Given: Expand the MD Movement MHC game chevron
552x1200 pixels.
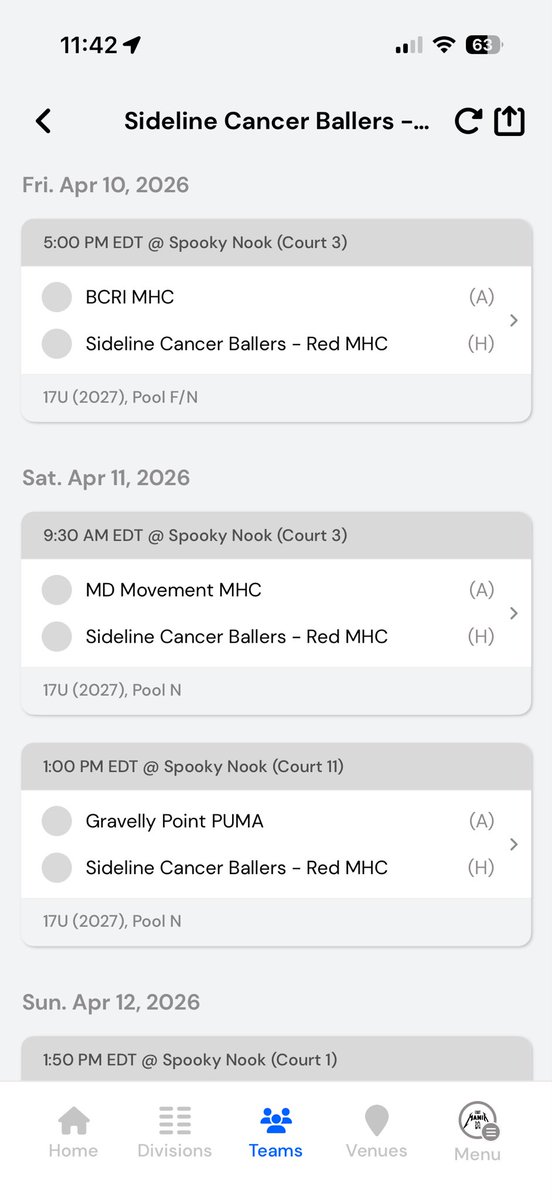Looking at the screenshot, I should (513, 613).
